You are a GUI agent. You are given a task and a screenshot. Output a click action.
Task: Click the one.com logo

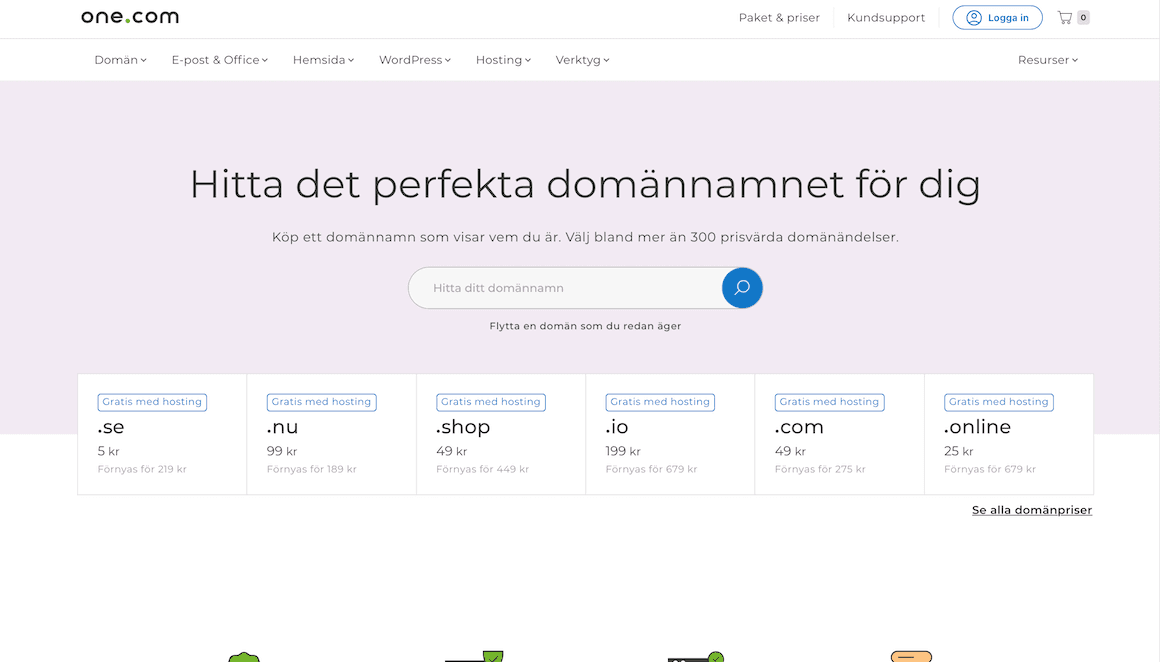tap(130, 16)
